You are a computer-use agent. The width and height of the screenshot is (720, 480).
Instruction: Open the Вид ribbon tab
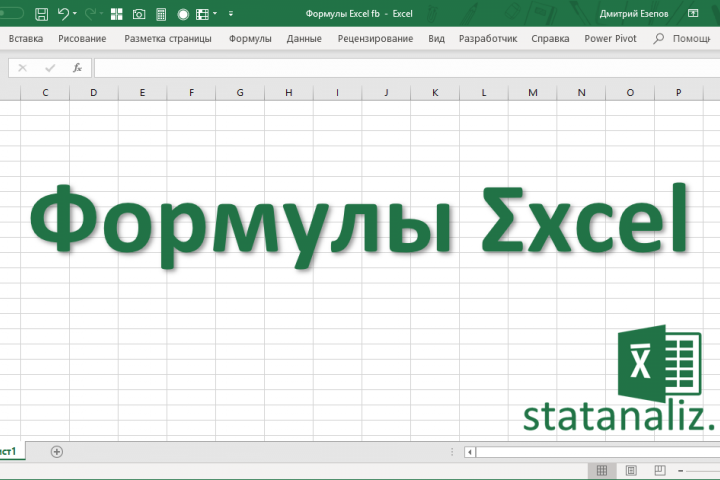point(436,39)
